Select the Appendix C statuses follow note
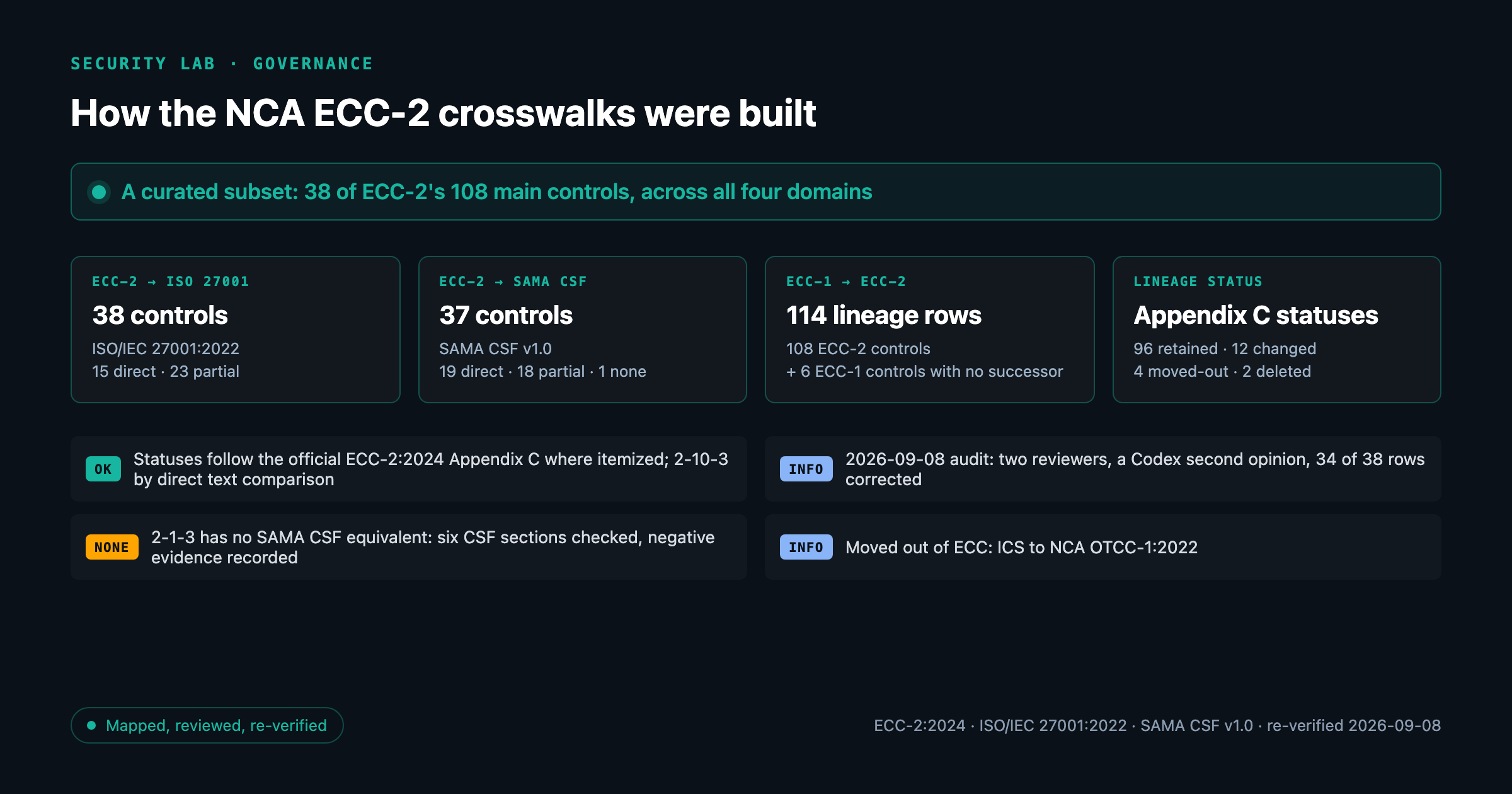The height and width of the screenshot is (794, 1512). click(409, 469)
